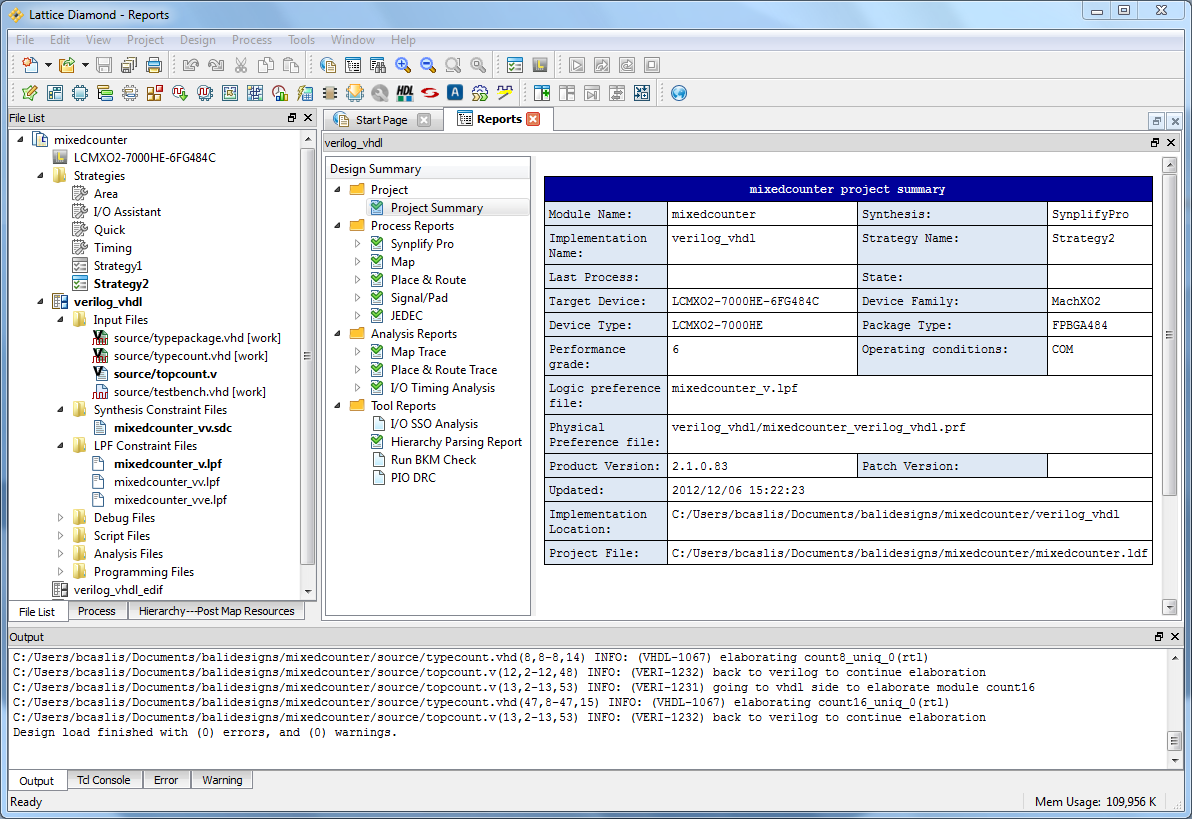Open the Spreadsheet View pencil icon
The image size is (1192, 819).
(x=29, y=93)
